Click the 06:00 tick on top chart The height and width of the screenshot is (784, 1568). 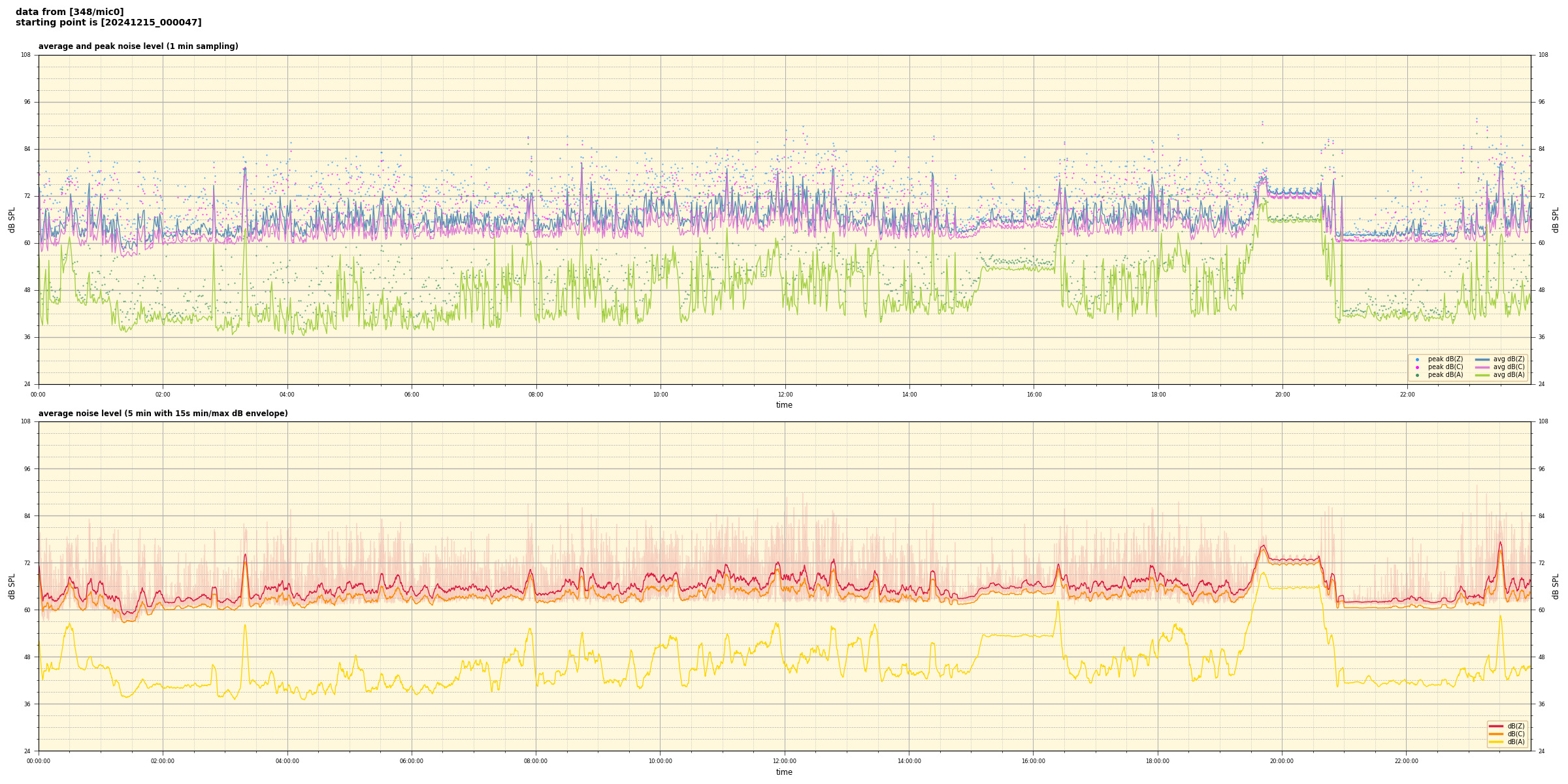click(412, 395)
